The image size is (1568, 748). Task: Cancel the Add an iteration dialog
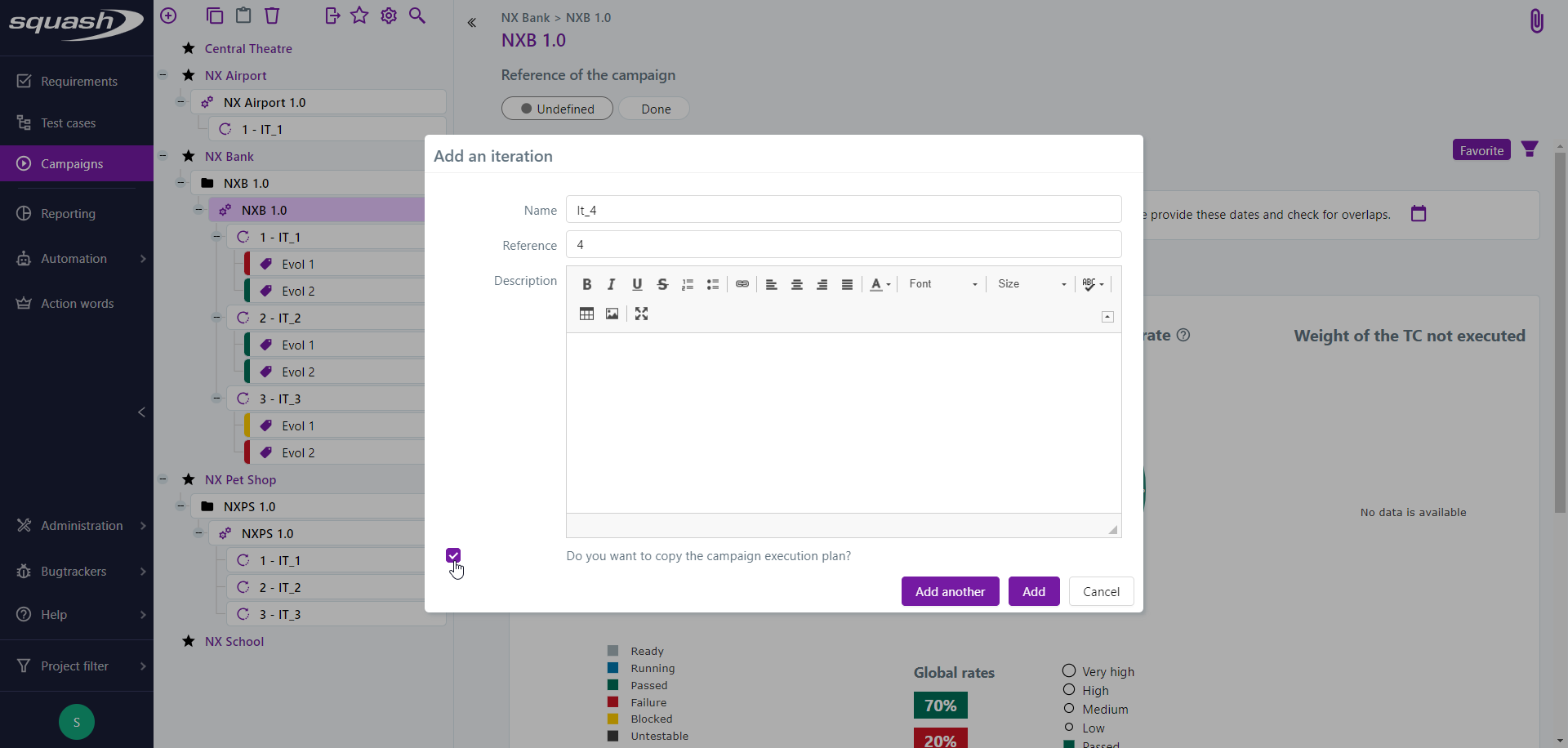pyautogui.click(x=1101, y=591)
